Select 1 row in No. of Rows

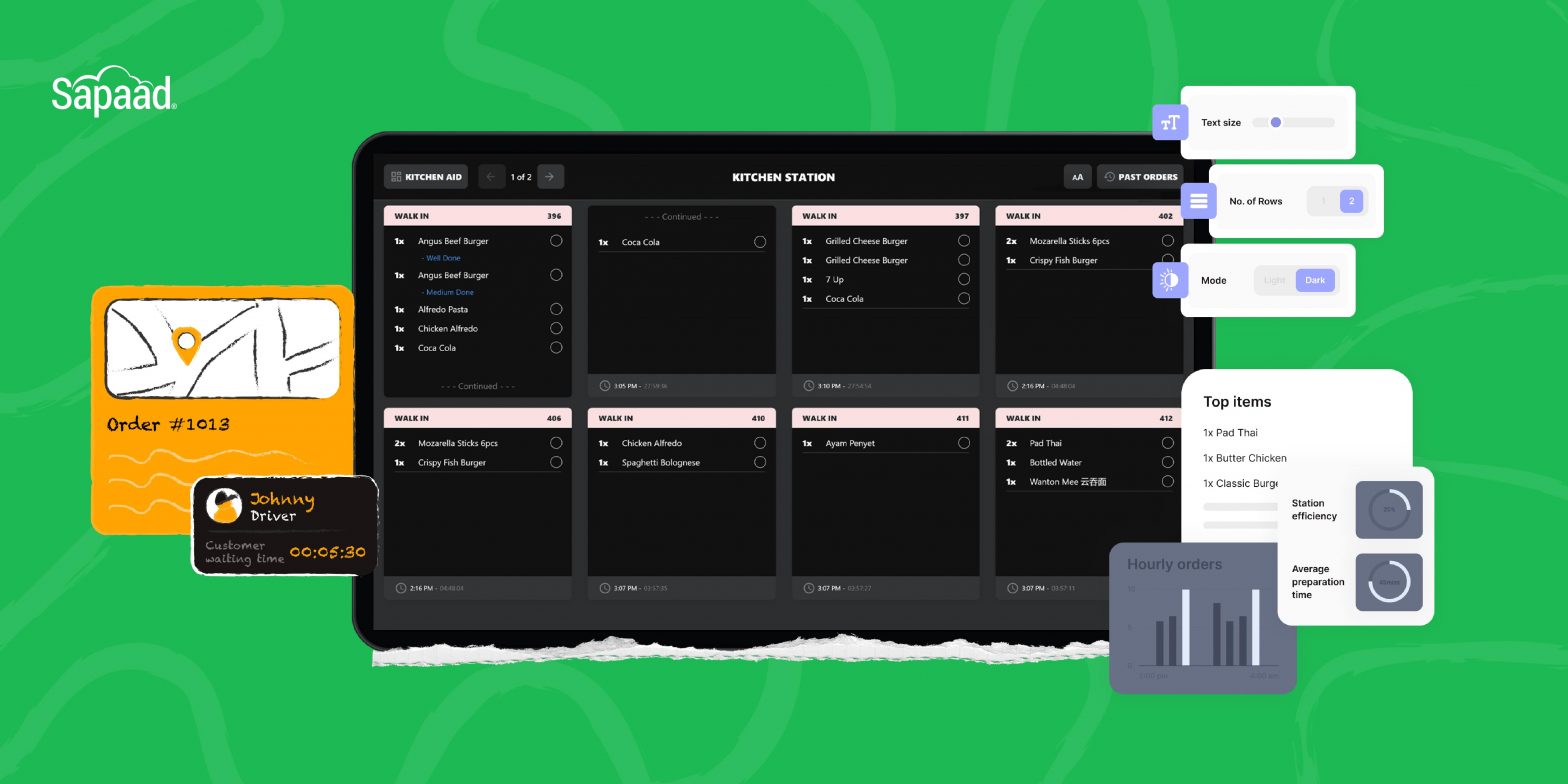[1323, 201]
